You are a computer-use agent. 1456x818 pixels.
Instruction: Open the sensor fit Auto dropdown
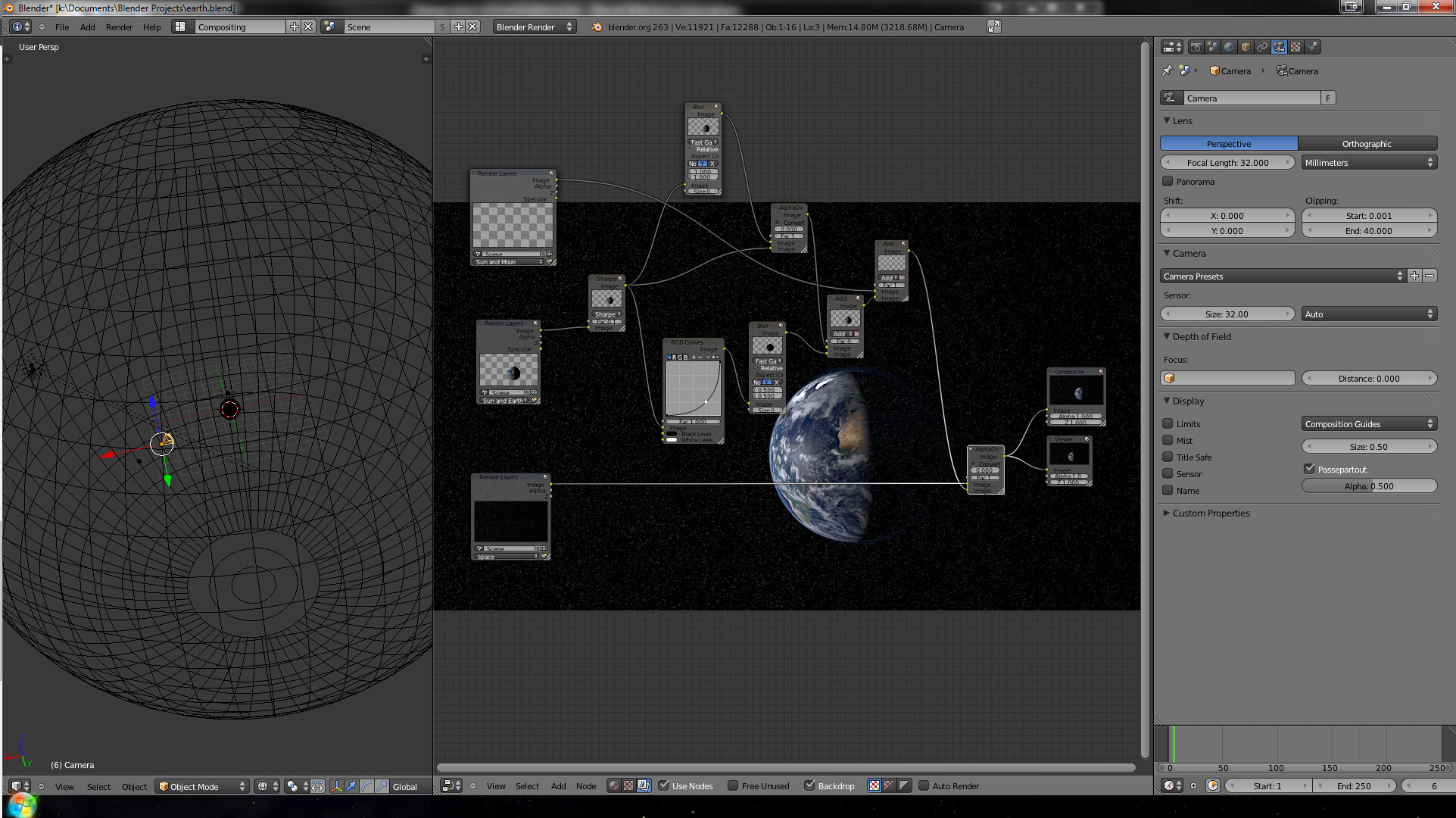1369,314
